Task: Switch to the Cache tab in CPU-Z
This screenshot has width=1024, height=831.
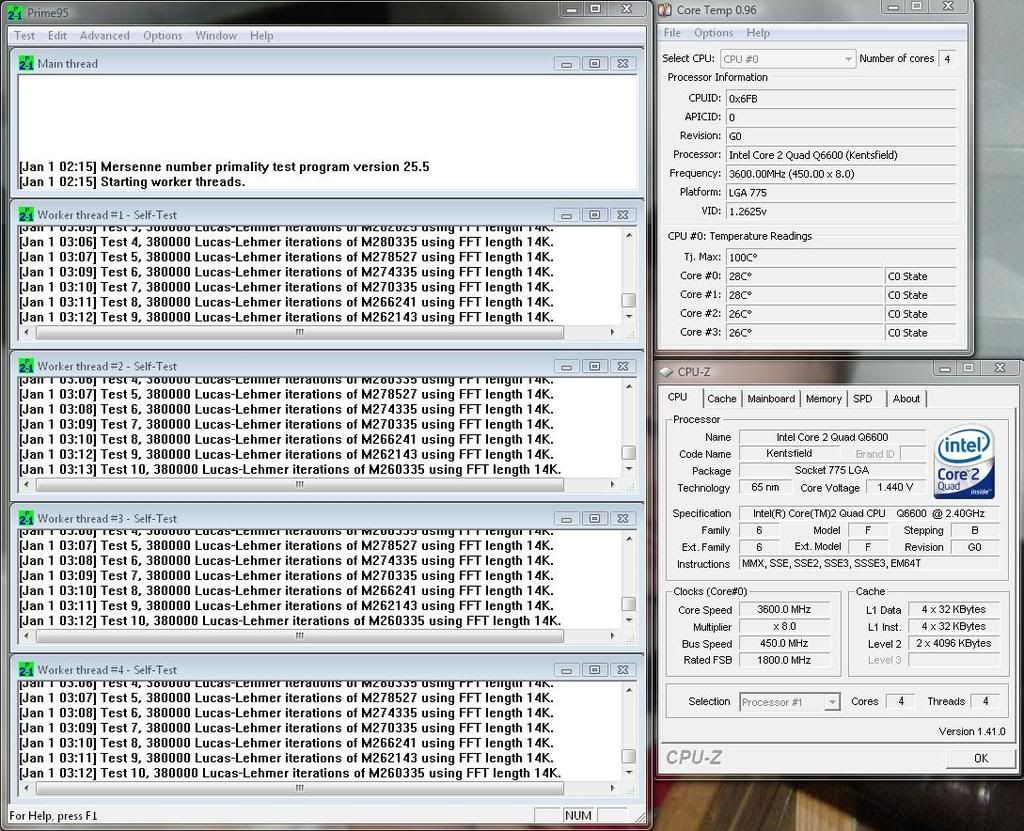Action: coord(722,399)
